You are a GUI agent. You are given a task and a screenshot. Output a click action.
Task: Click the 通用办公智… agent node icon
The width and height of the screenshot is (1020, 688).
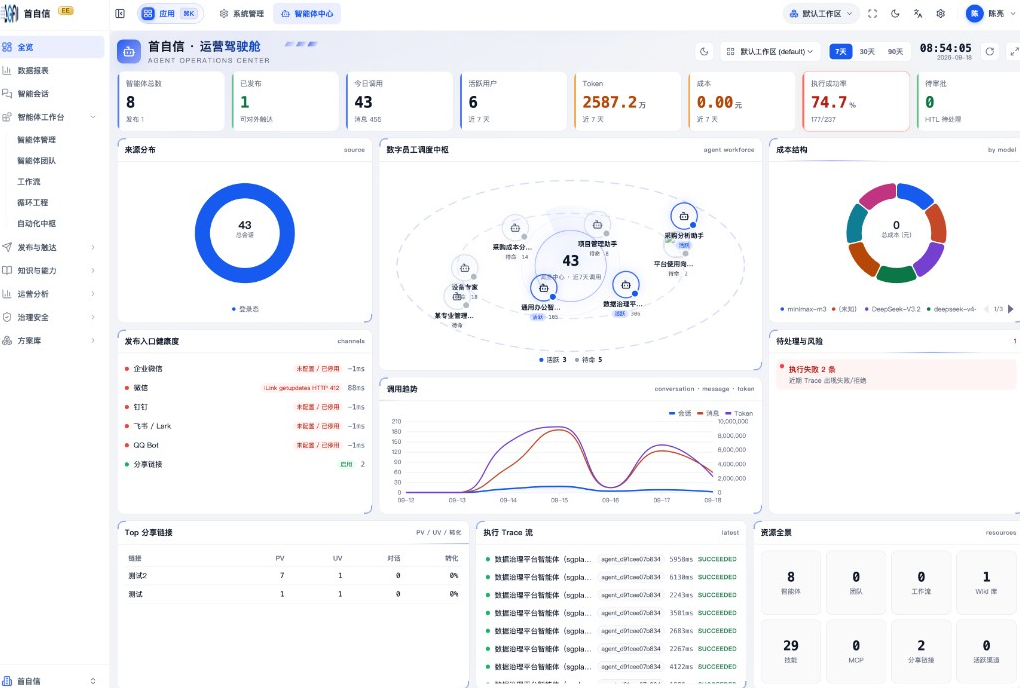pyautogui.click(x=544, y=288)
